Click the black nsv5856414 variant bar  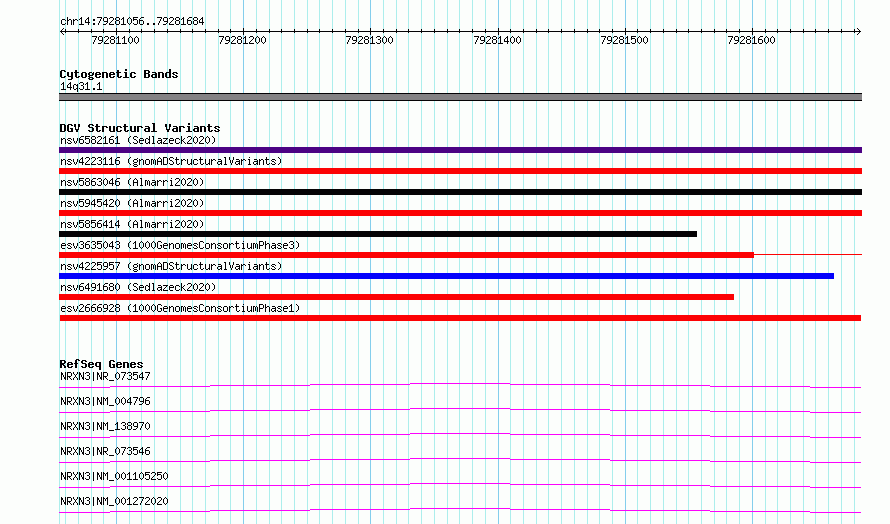[x=378, y=234]
